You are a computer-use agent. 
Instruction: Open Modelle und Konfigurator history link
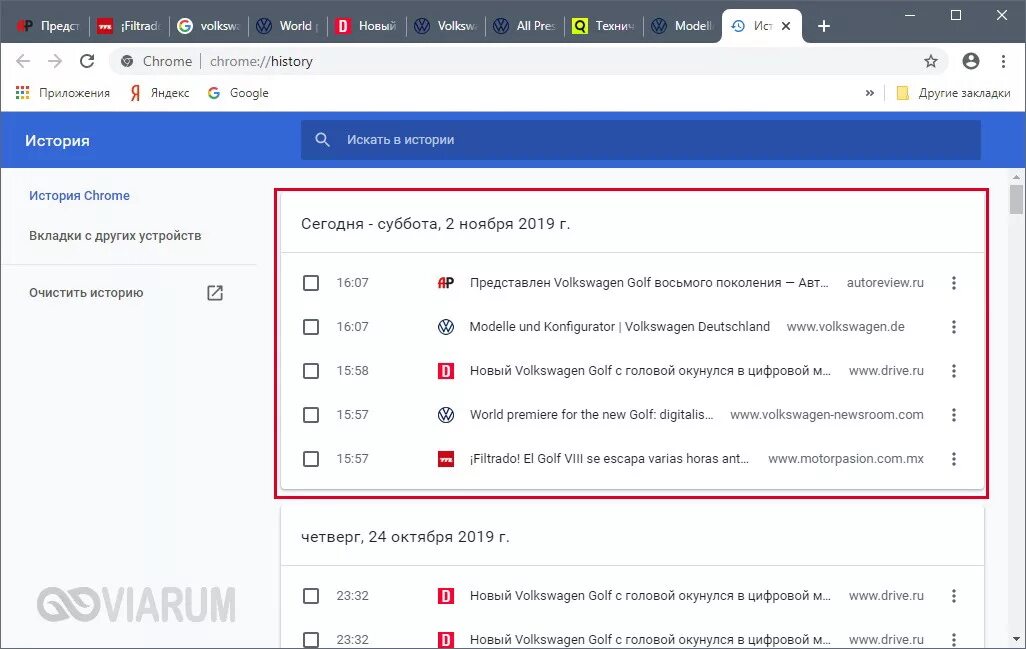pyautogui.click(x=620, y=327)
